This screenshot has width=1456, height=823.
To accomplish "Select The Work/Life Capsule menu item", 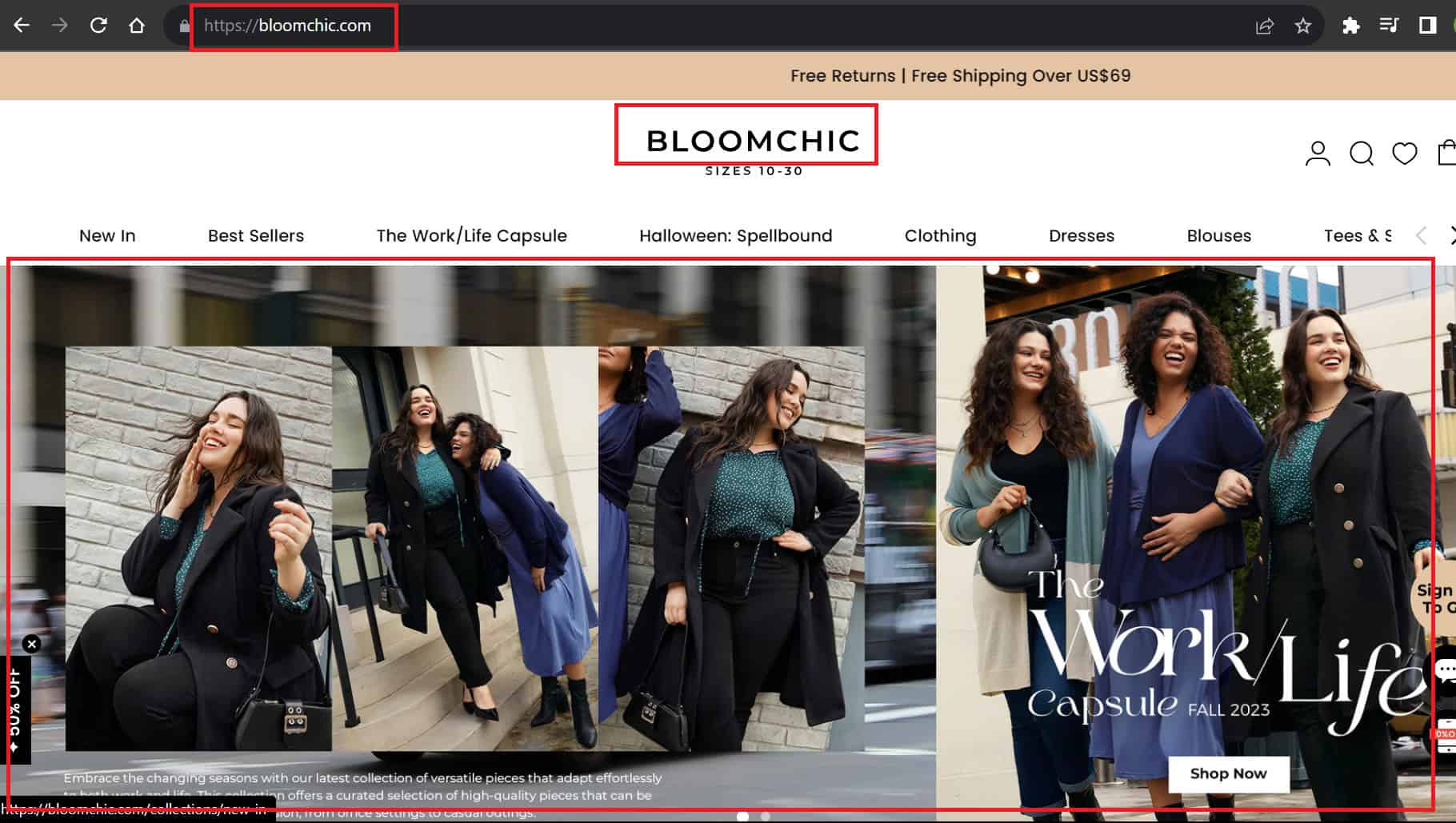I will 471,236.
